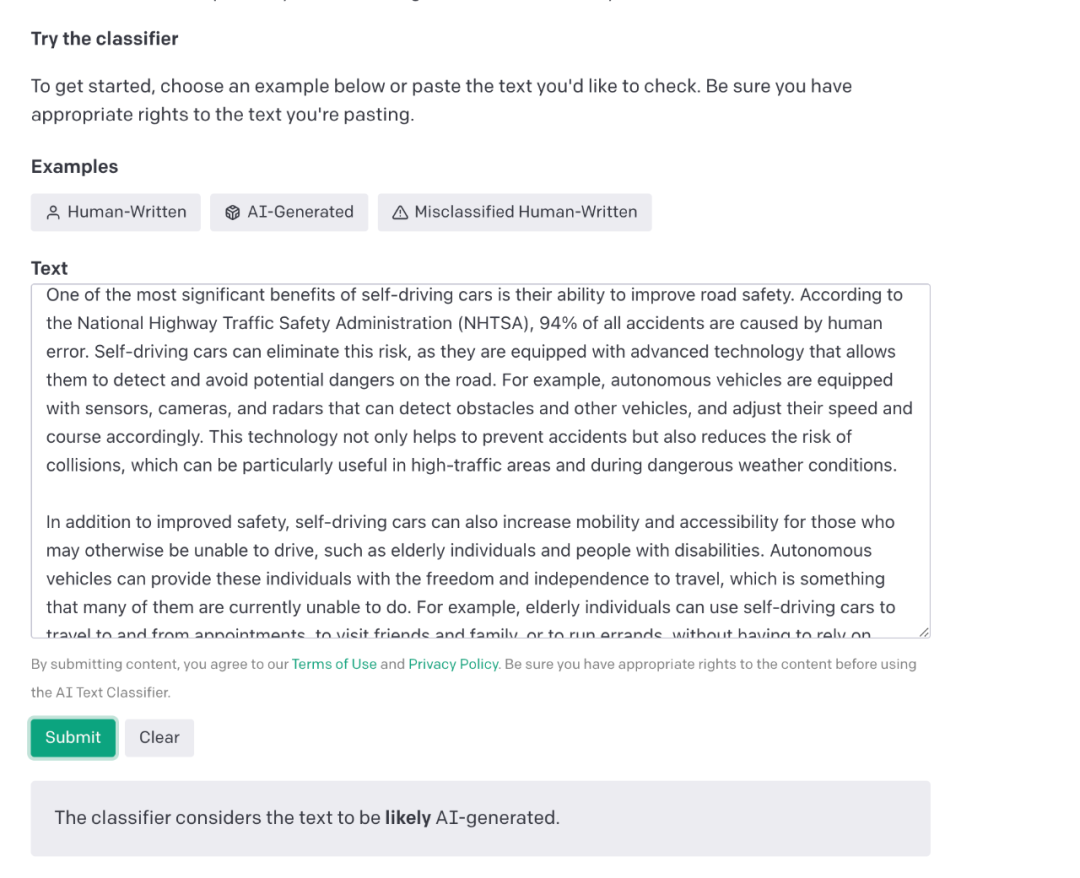Click the text area resize handle corner
This screenshot has width=1080, height=878.
[x=924, y=632]
